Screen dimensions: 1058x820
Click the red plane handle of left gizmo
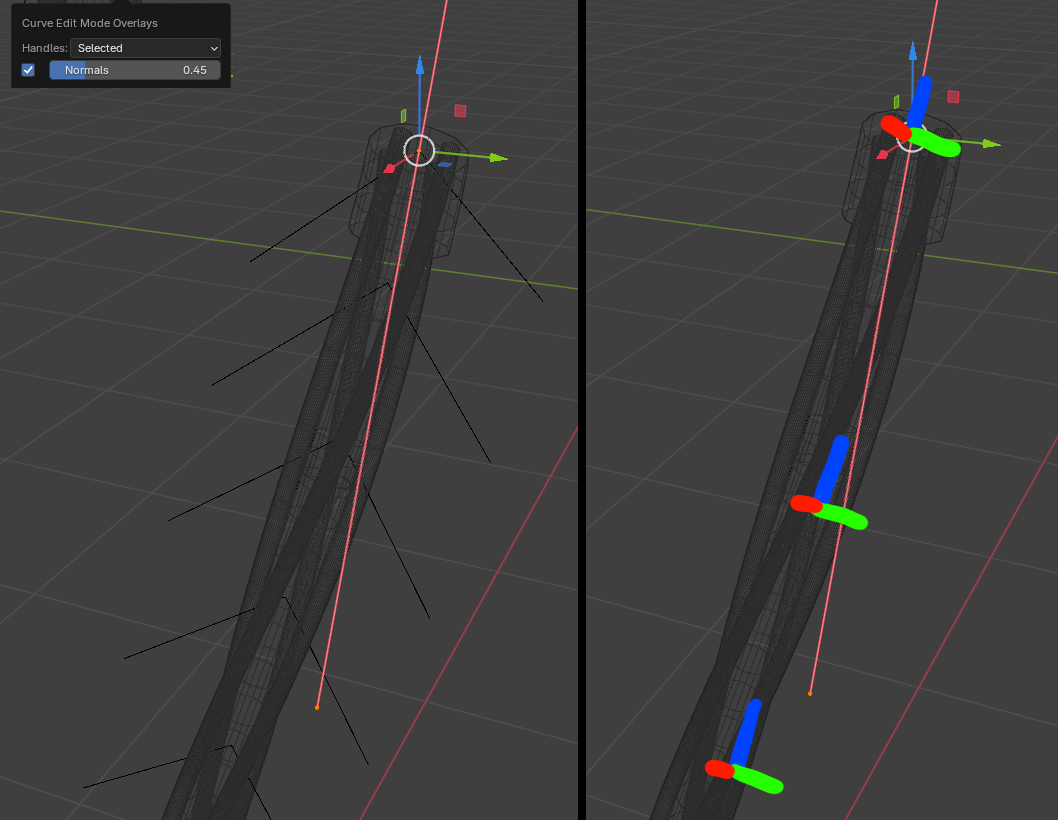click(460, 111)
